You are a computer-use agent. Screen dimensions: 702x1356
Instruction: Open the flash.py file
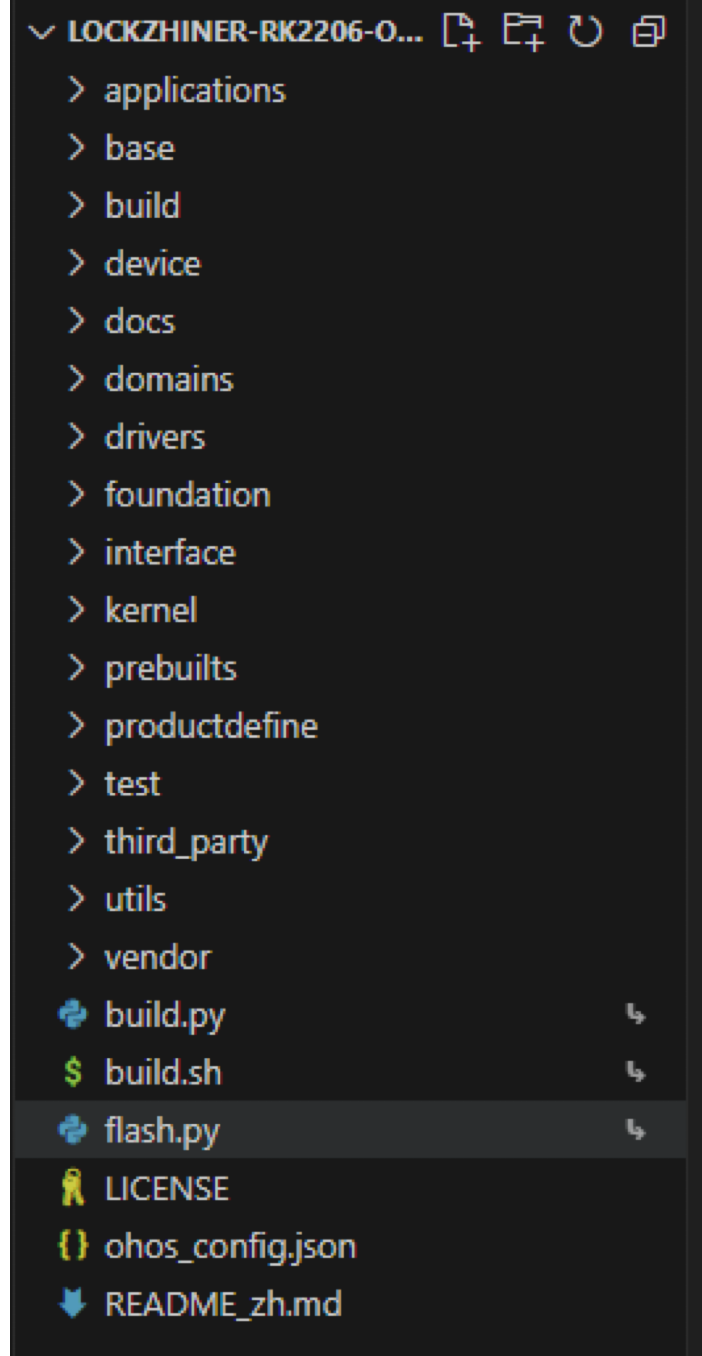coord(161,1132)
